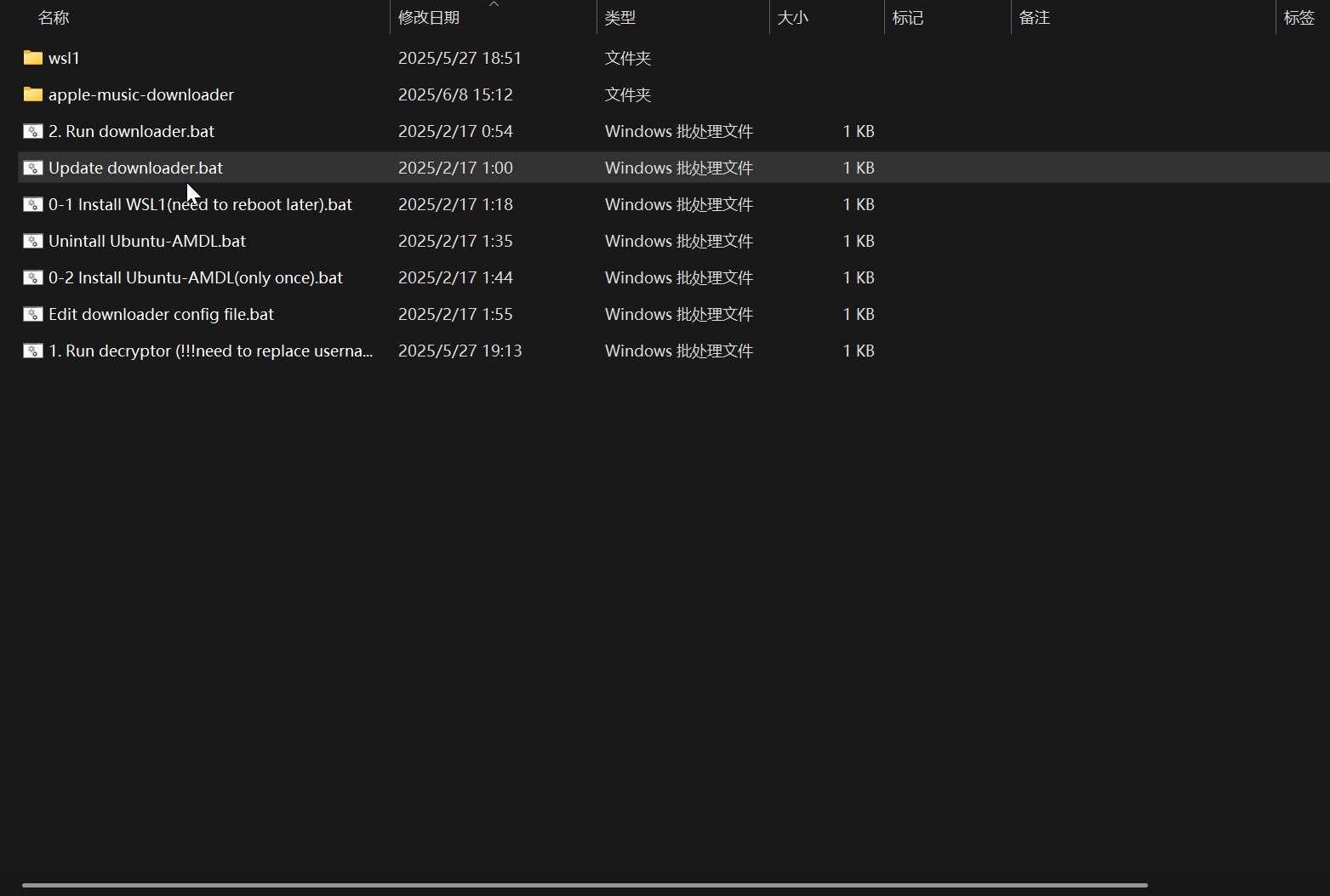Click the '2. Run downloader.bat' file icon
The height and width of the screenshot is (896, 1330).
[x=32, y=131]
